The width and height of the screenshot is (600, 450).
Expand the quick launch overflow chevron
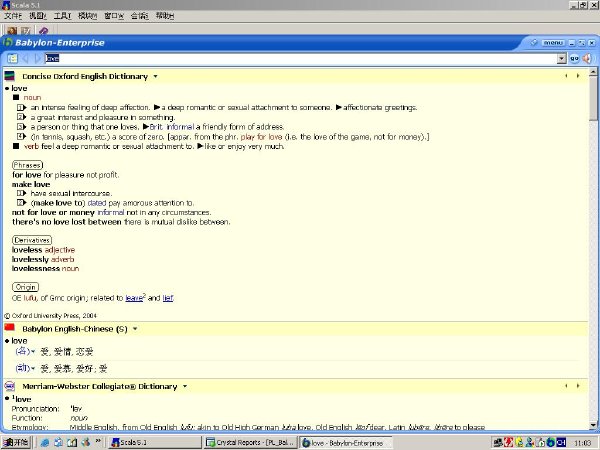click(98, 441)
